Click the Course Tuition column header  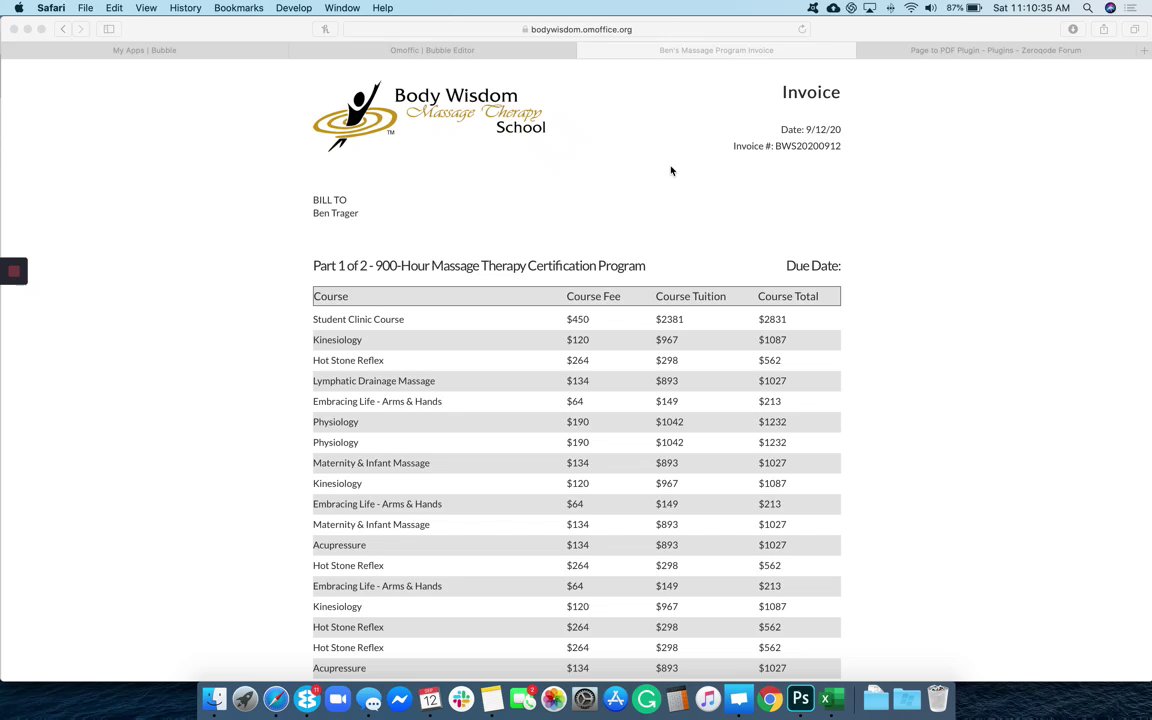pos(691,296)
